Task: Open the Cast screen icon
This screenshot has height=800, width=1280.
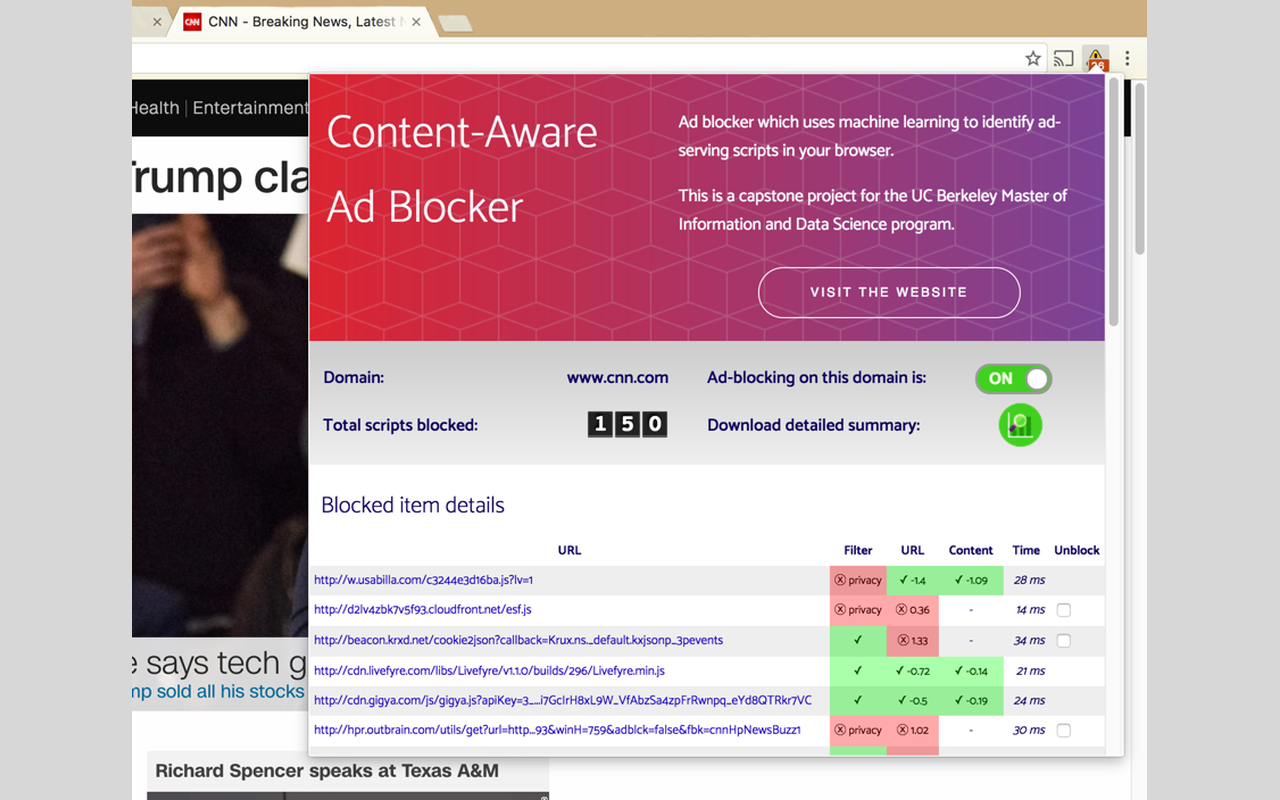Action: 1064,59
